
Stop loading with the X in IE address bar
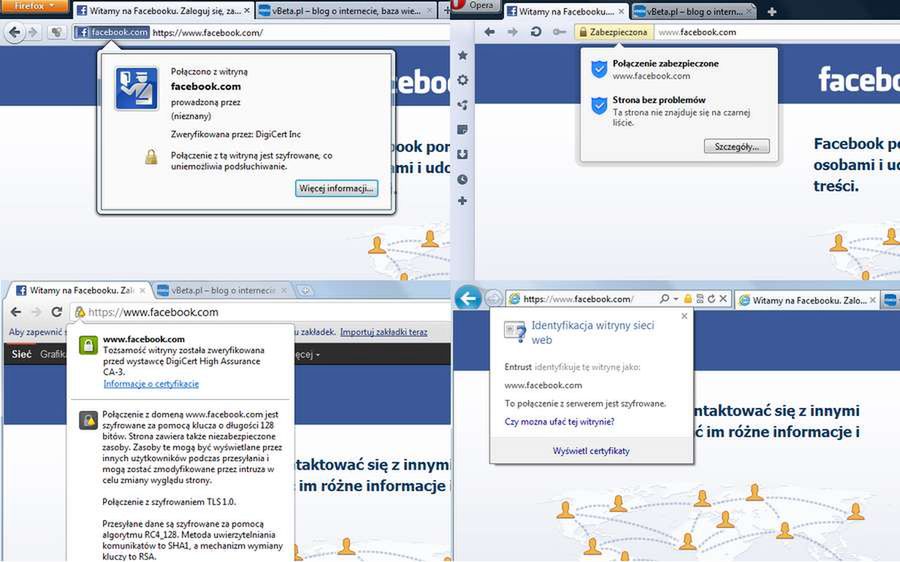pyautogui.click(x=723, y=299)
